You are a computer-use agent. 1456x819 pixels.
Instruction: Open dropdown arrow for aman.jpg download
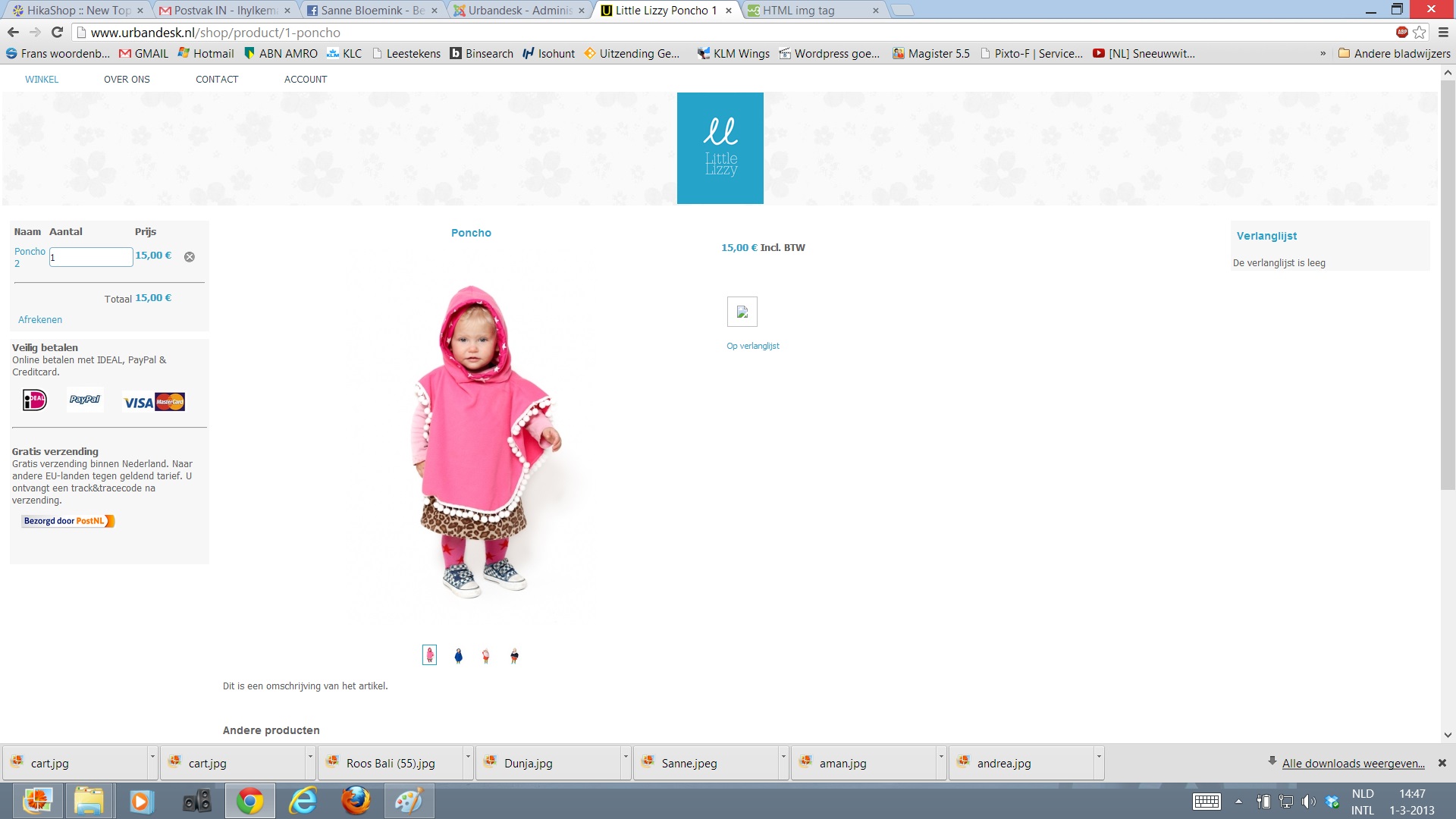pos(941,756)
